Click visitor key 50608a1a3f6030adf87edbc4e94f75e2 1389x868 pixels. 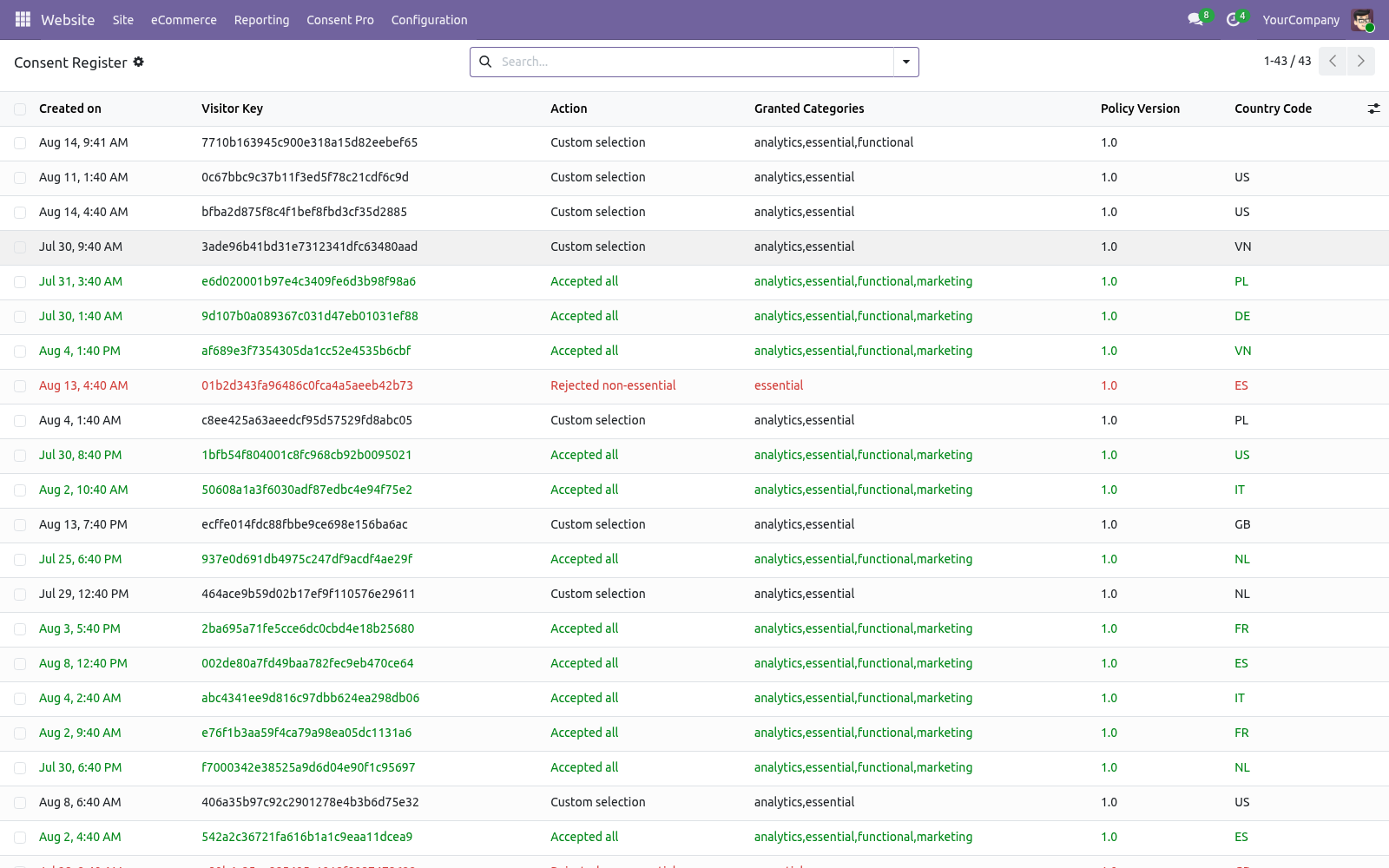coord(306,490)
